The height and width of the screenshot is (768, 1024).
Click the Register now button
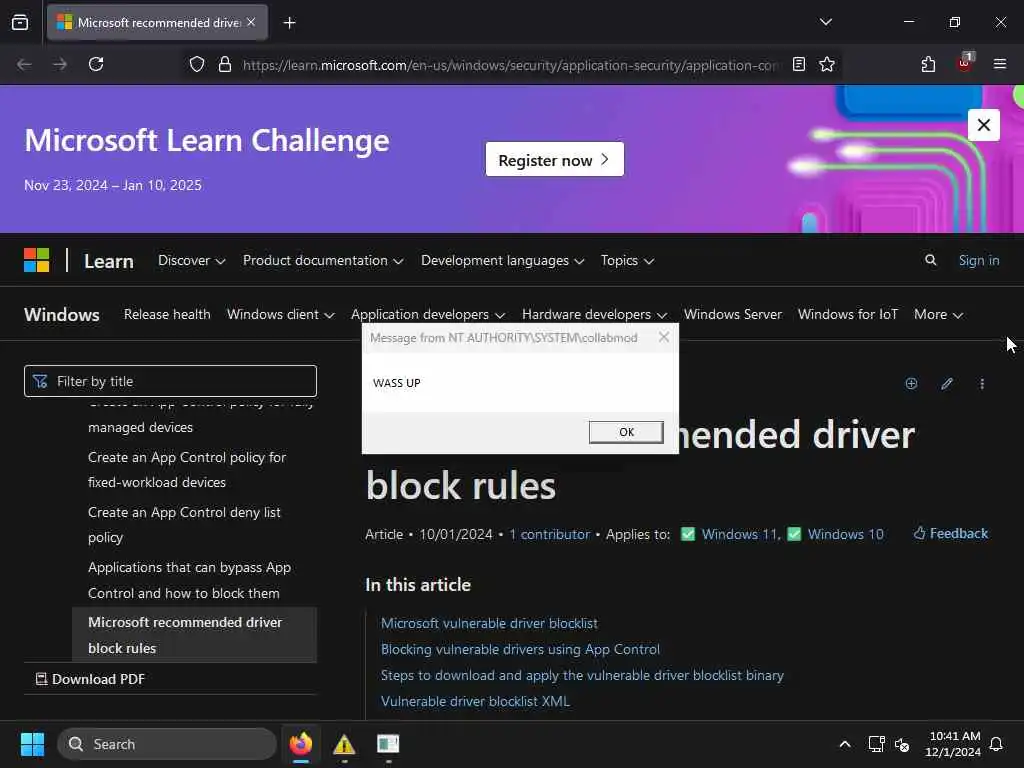554,159
